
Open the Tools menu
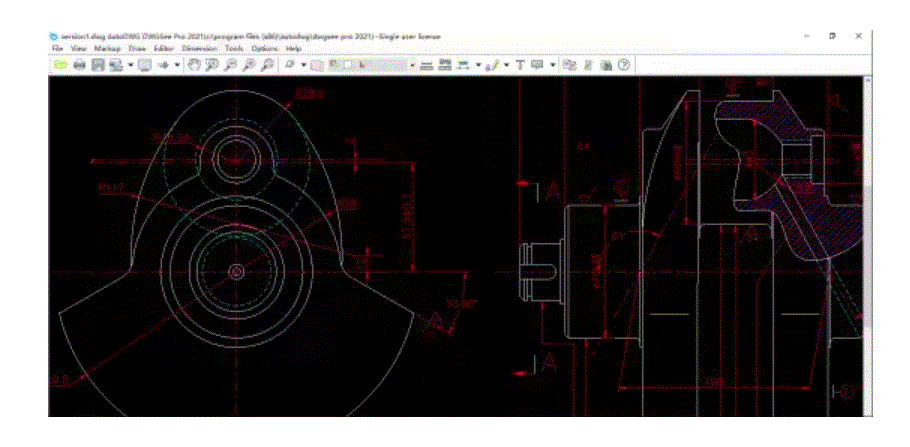pos(234,48)
